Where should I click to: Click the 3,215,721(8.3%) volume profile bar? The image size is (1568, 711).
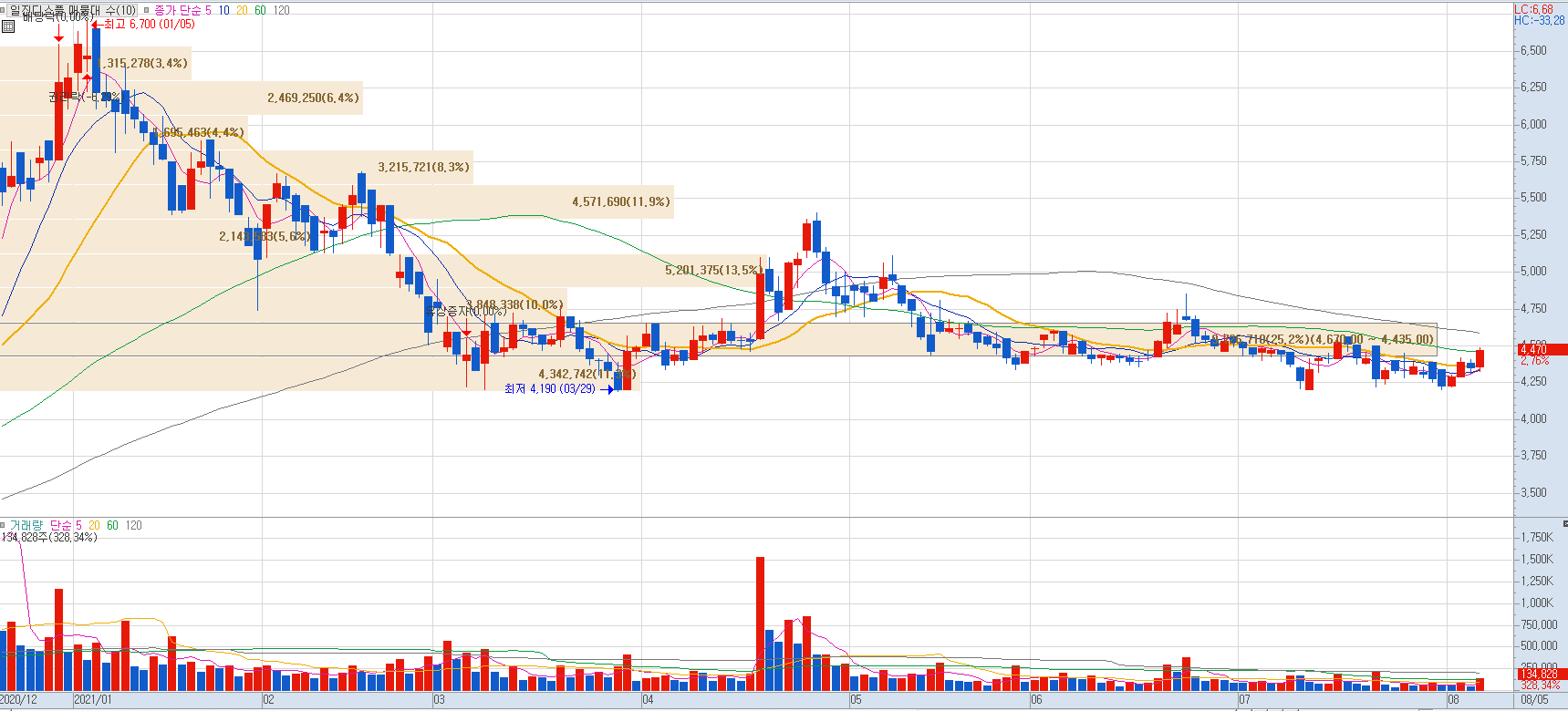[236, 167]
